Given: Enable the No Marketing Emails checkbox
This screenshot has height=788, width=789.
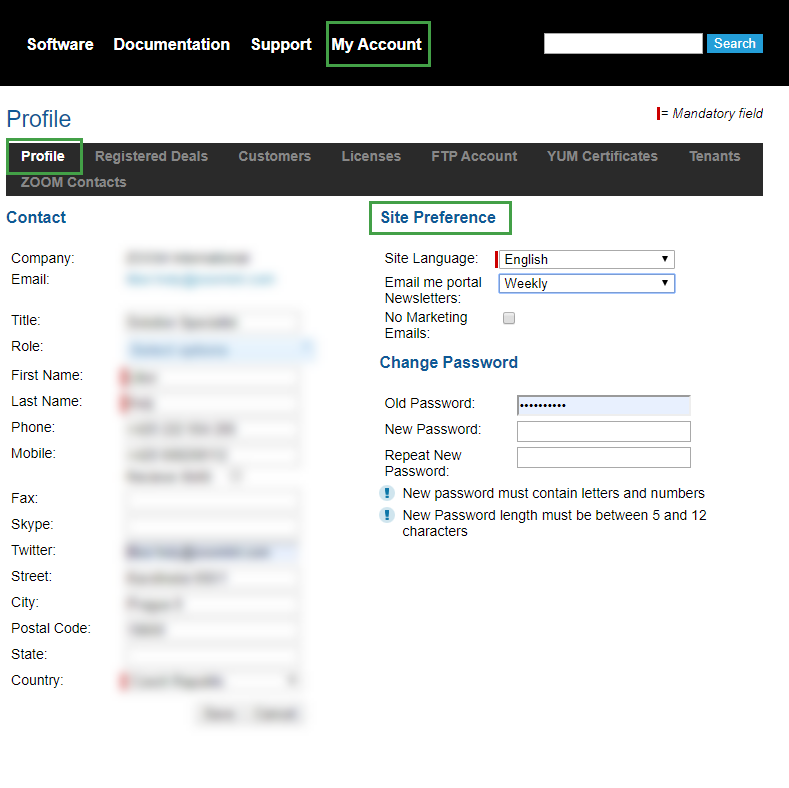Looking at the screenshot, I should pos(508,318).
